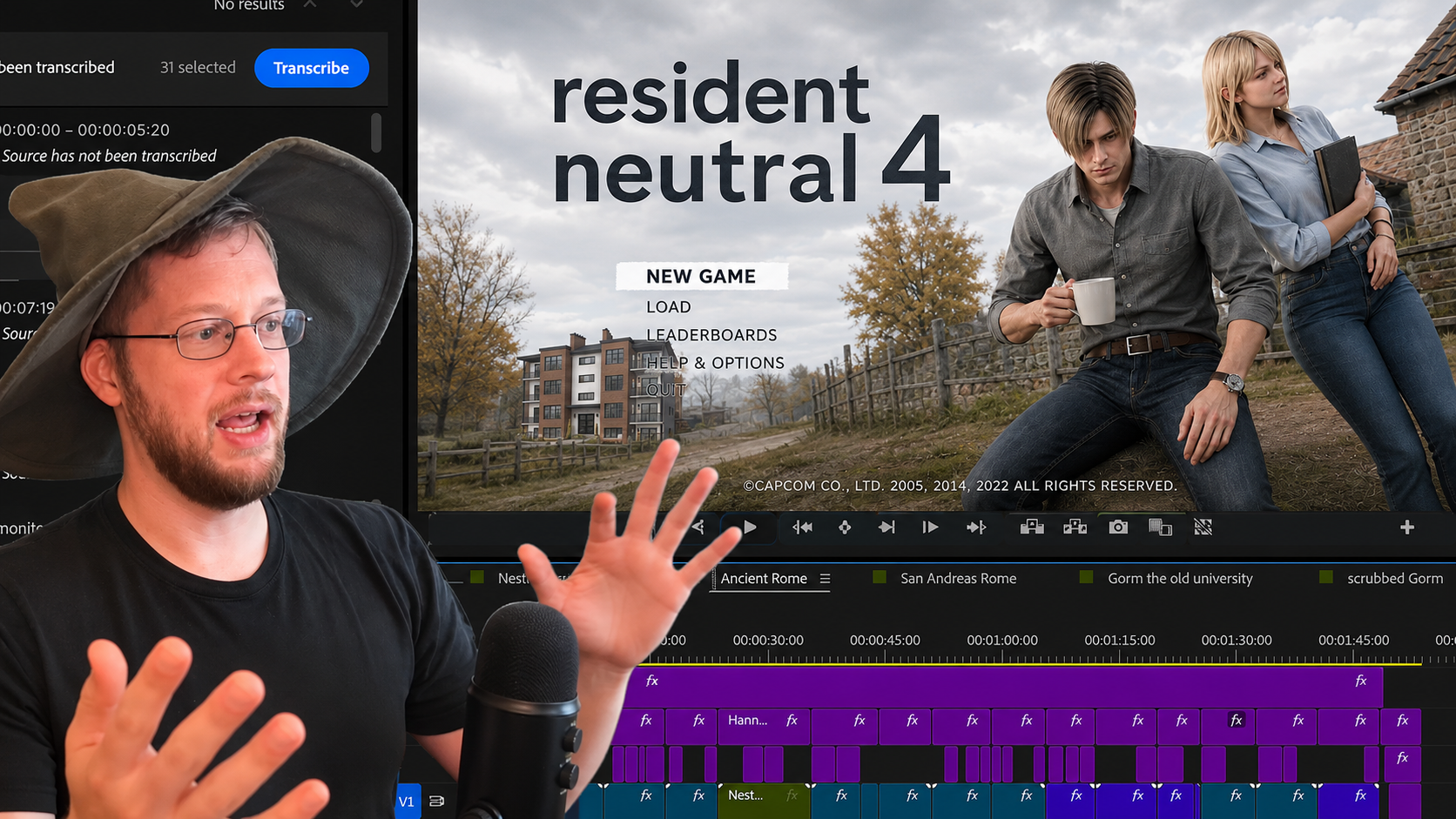Choose NEW GAME in the game menu
Screen dimensions: 1456x819
[701, 276]
